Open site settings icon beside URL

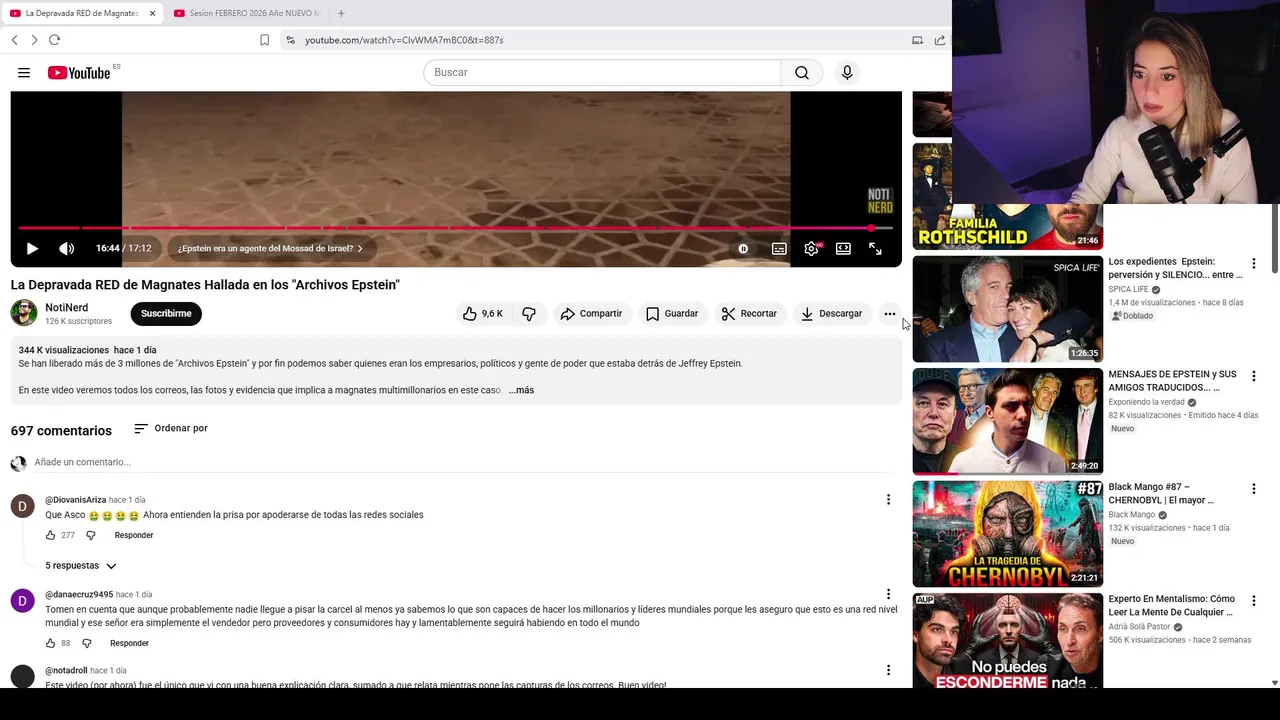click(290, 40)
